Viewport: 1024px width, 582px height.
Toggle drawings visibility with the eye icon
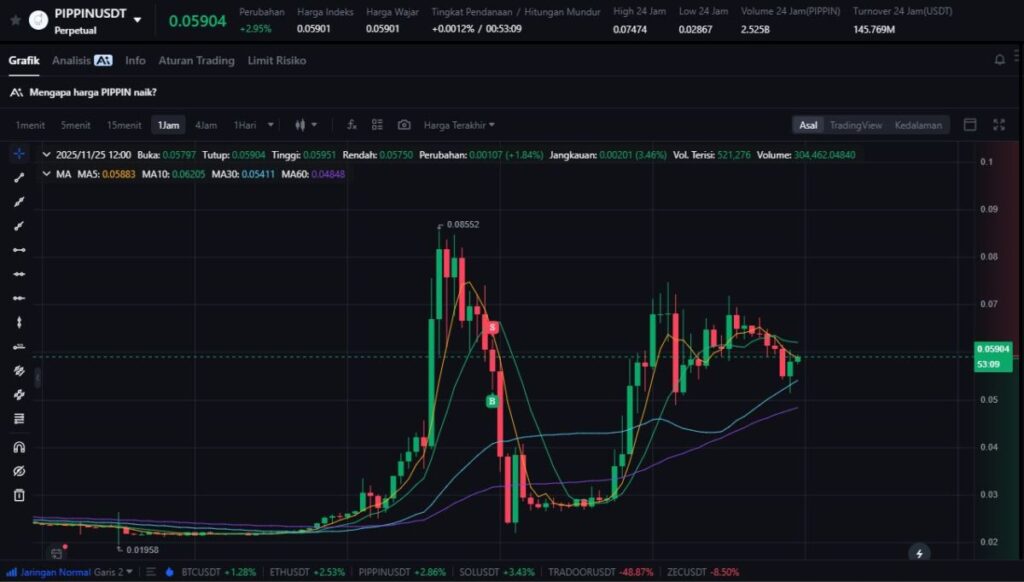tap(19, 471)
